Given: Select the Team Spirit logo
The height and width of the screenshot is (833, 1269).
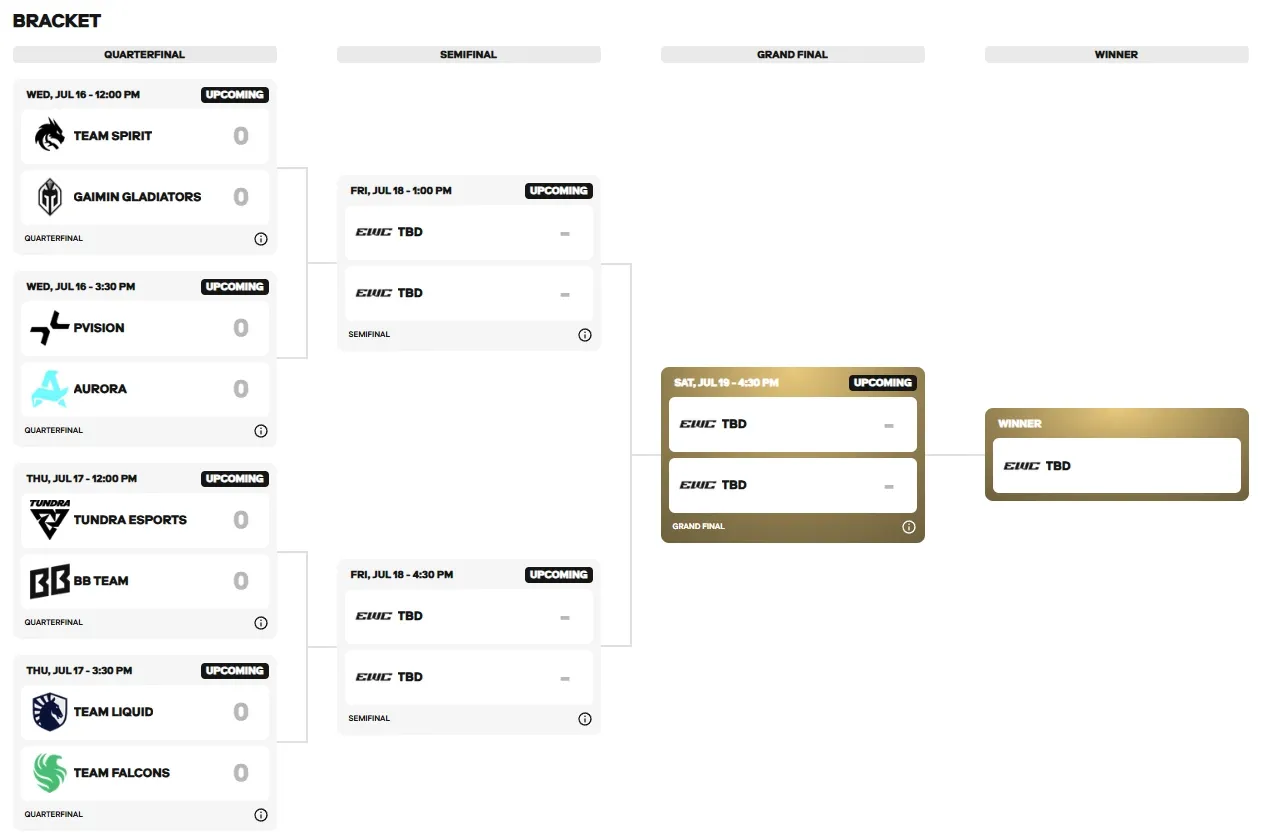Looking at the screenshot, I should point(49,135).
